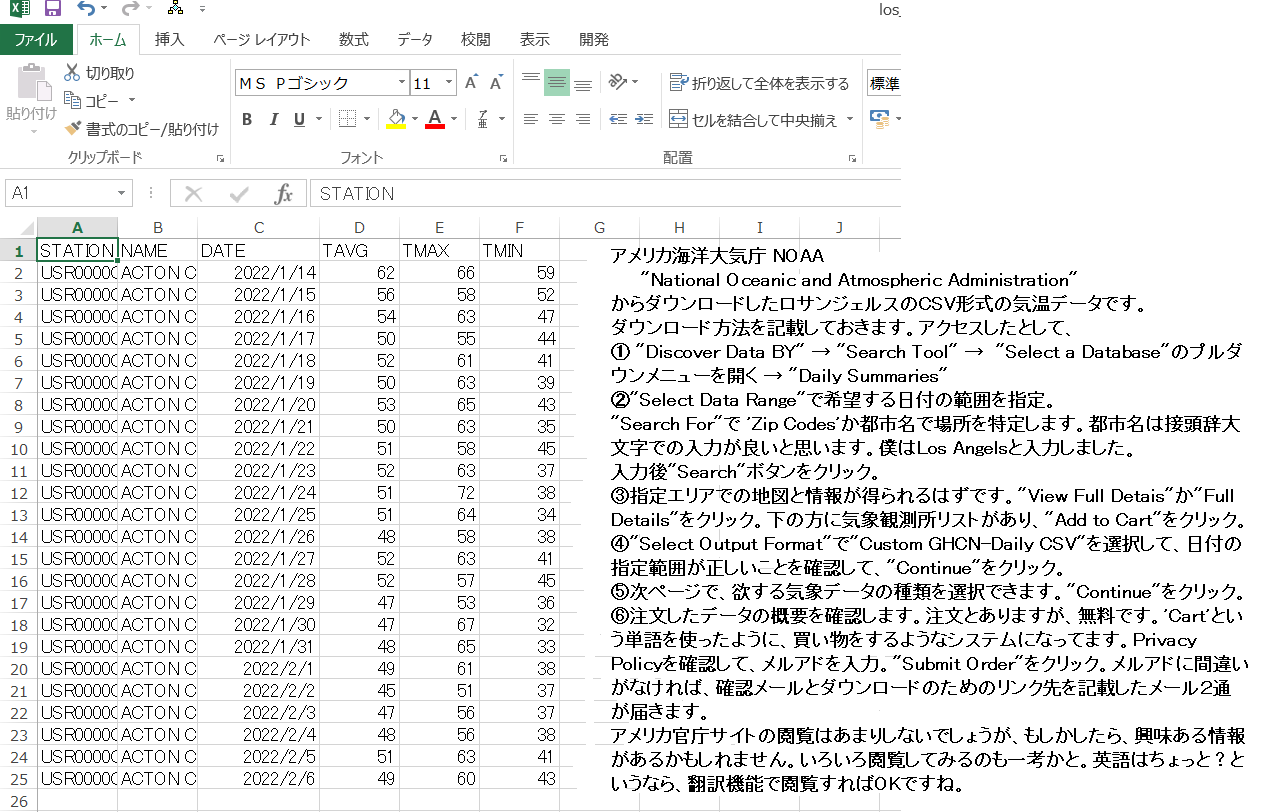1272x812 pixels.
Task: Click the insert function fx icon
Action: click(x=283, y=194)
